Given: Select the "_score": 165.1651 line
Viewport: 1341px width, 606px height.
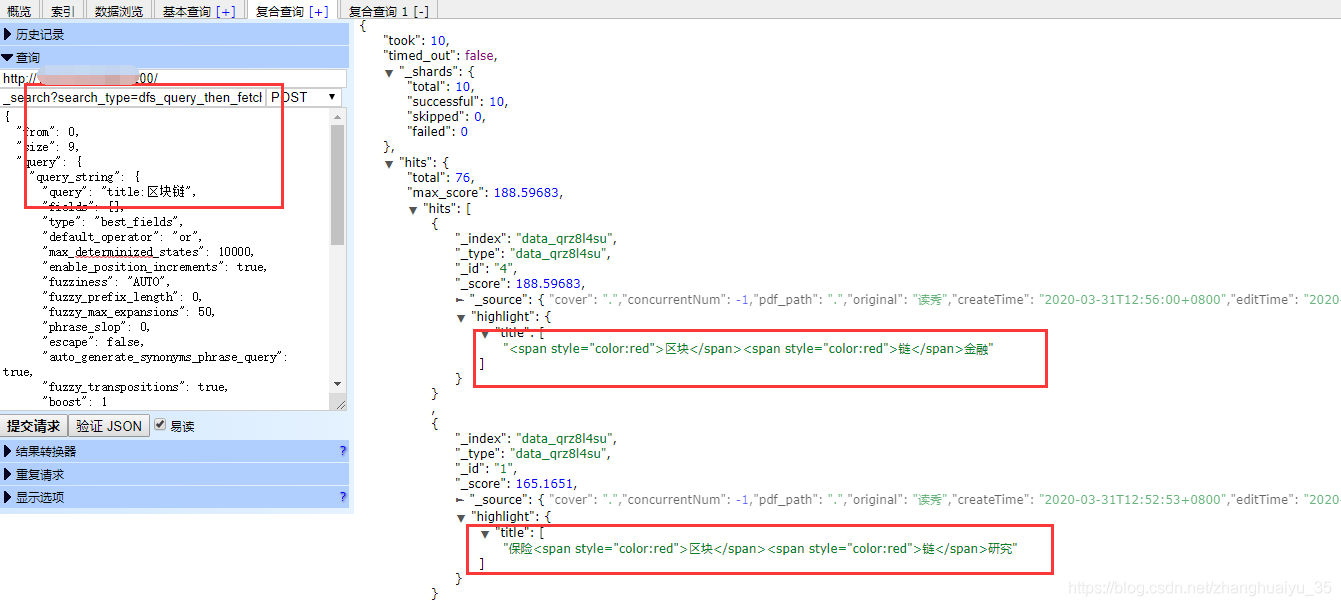Looking at the screenshot, I should pyautogui.click(x=516, y=484).
